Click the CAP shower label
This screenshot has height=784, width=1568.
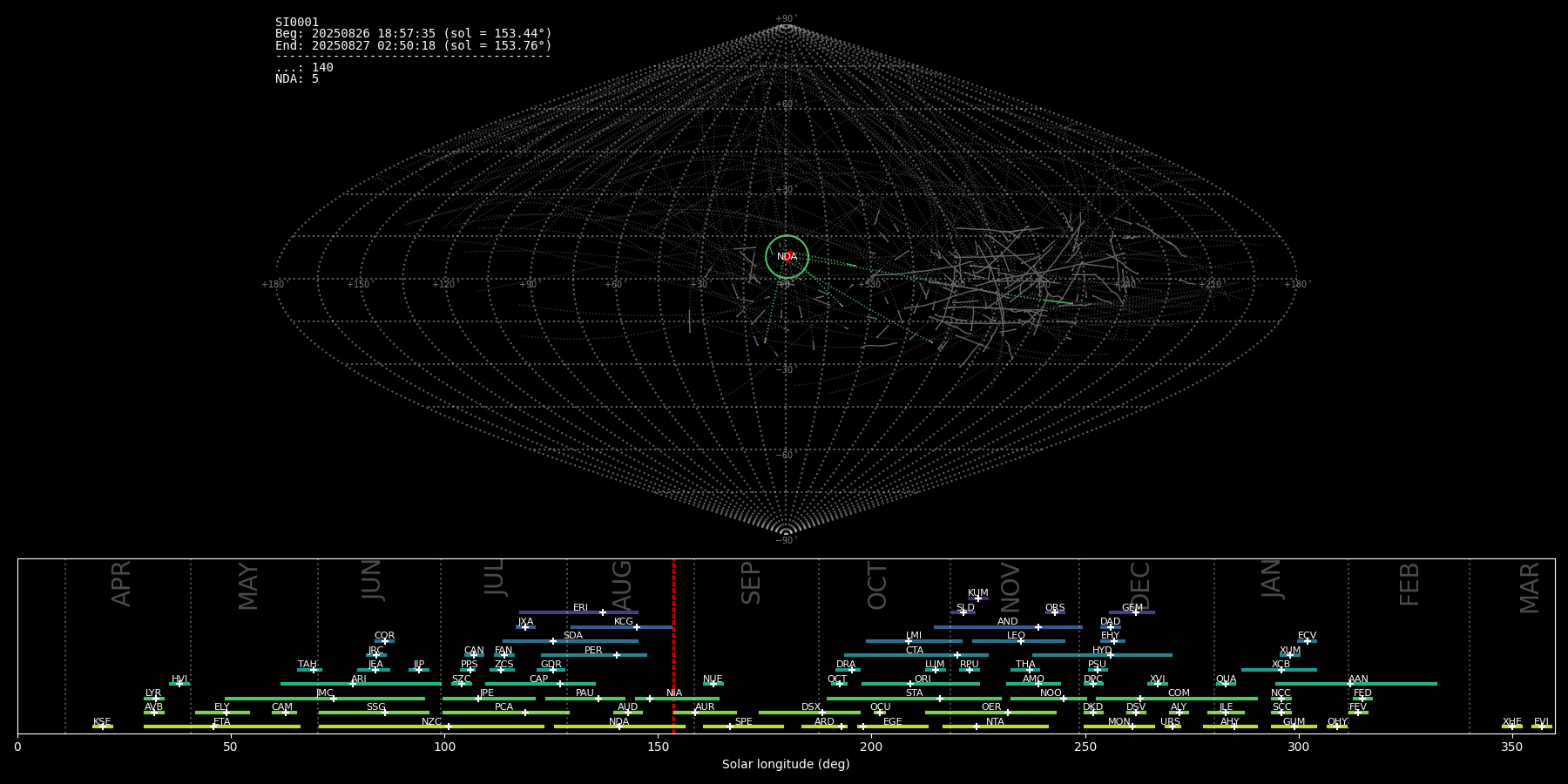[539, 679]
